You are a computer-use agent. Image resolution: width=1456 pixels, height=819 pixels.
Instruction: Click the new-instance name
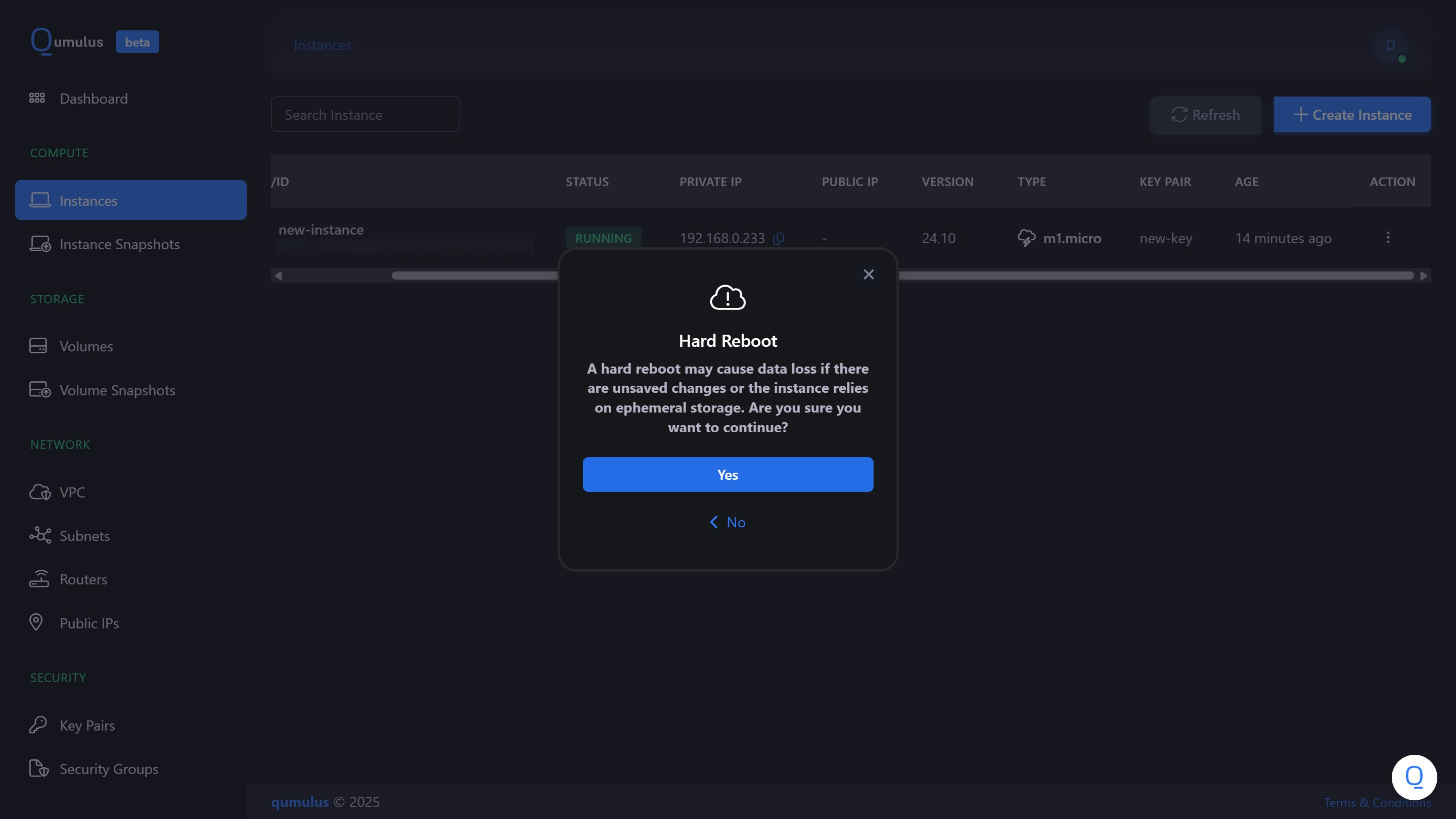[x=321, y=230]
